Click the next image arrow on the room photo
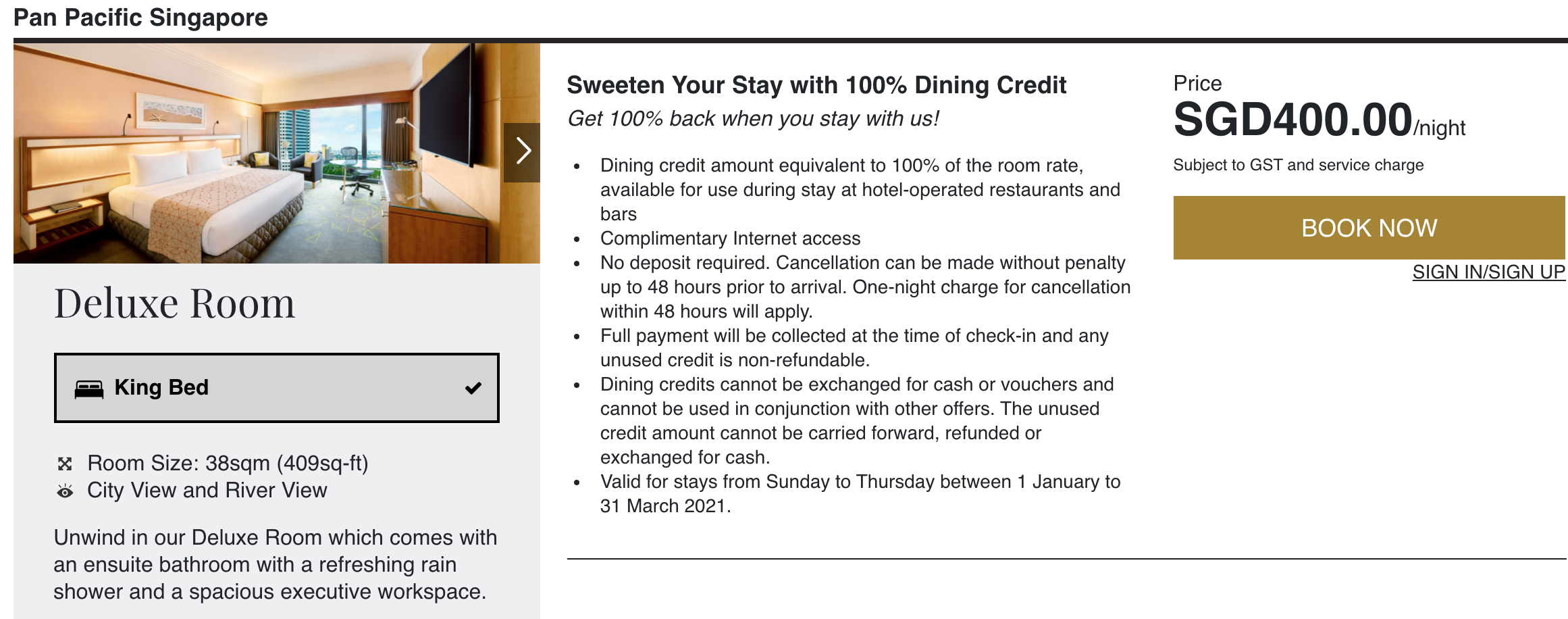The image size is (1568, 619). [522, 152]
